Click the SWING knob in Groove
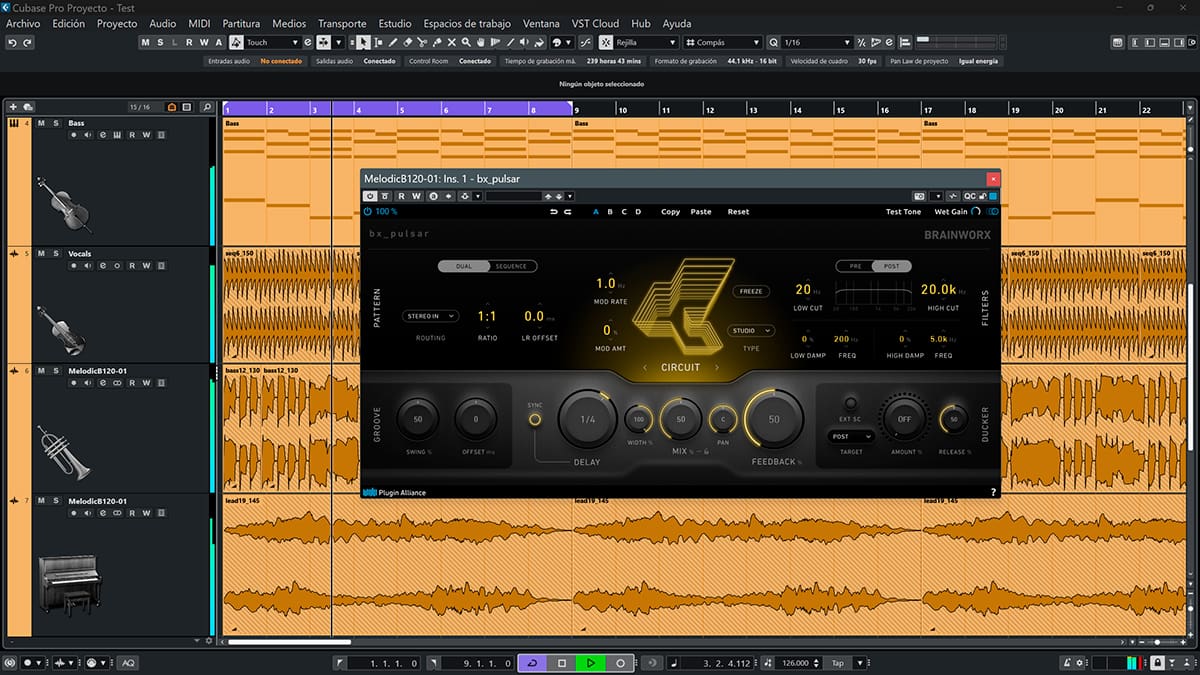Screen dimensions: 1200x675 (x=417, y=419)
